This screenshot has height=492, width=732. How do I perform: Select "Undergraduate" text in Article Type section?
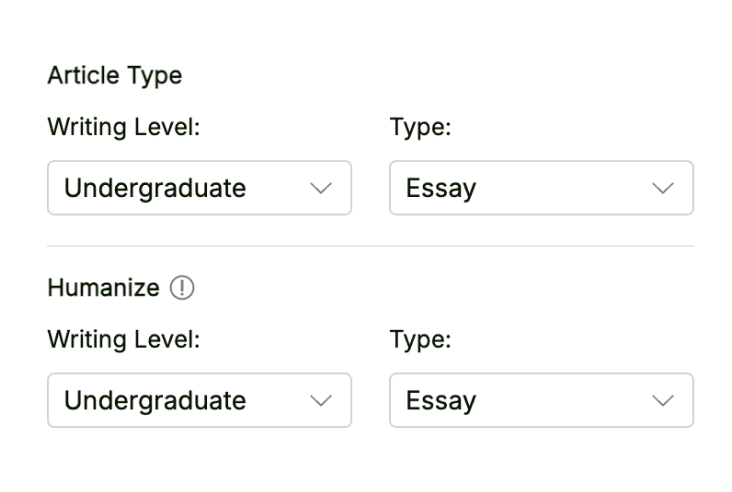click(x=155, y=188)
